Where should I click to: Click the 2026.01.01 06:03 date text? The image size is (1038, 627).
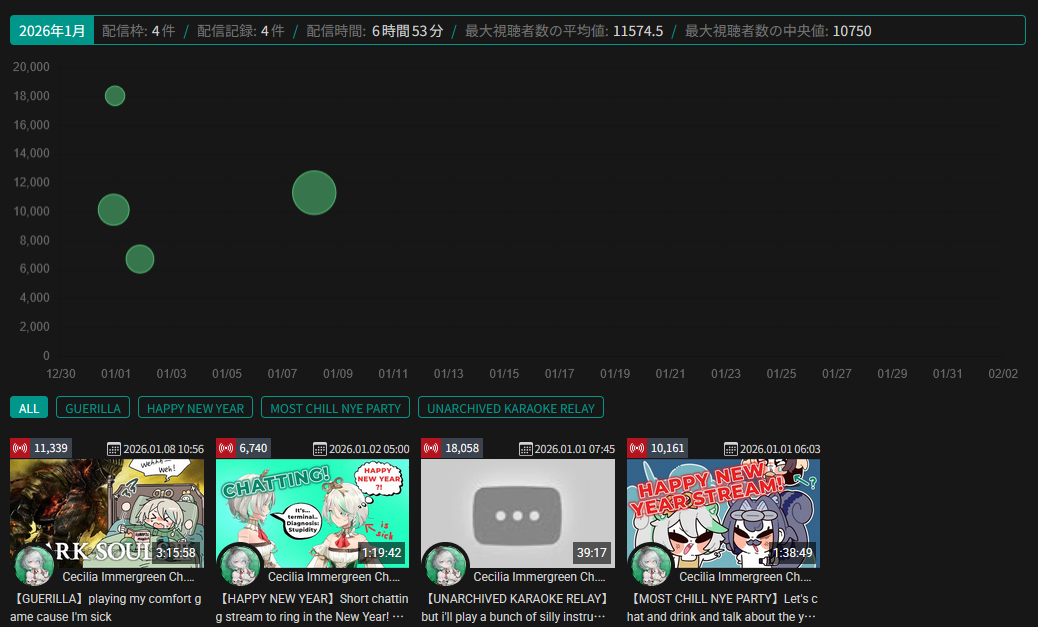(x=780, y=449)
